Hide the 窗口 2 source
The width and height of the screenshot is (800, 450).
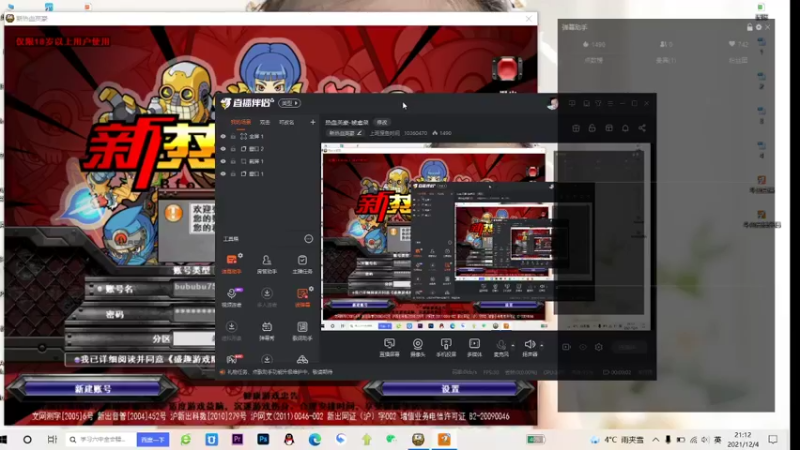click(x=223, y=149)
